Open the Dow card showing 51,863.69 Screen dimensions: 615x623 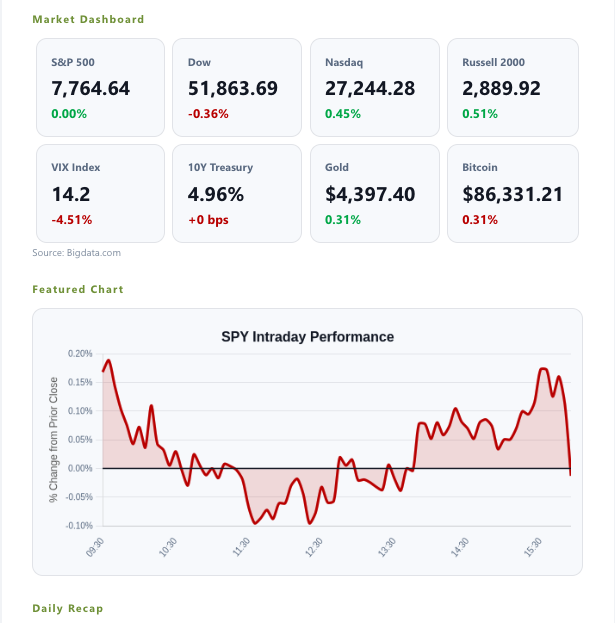click(x=237, y=87)
